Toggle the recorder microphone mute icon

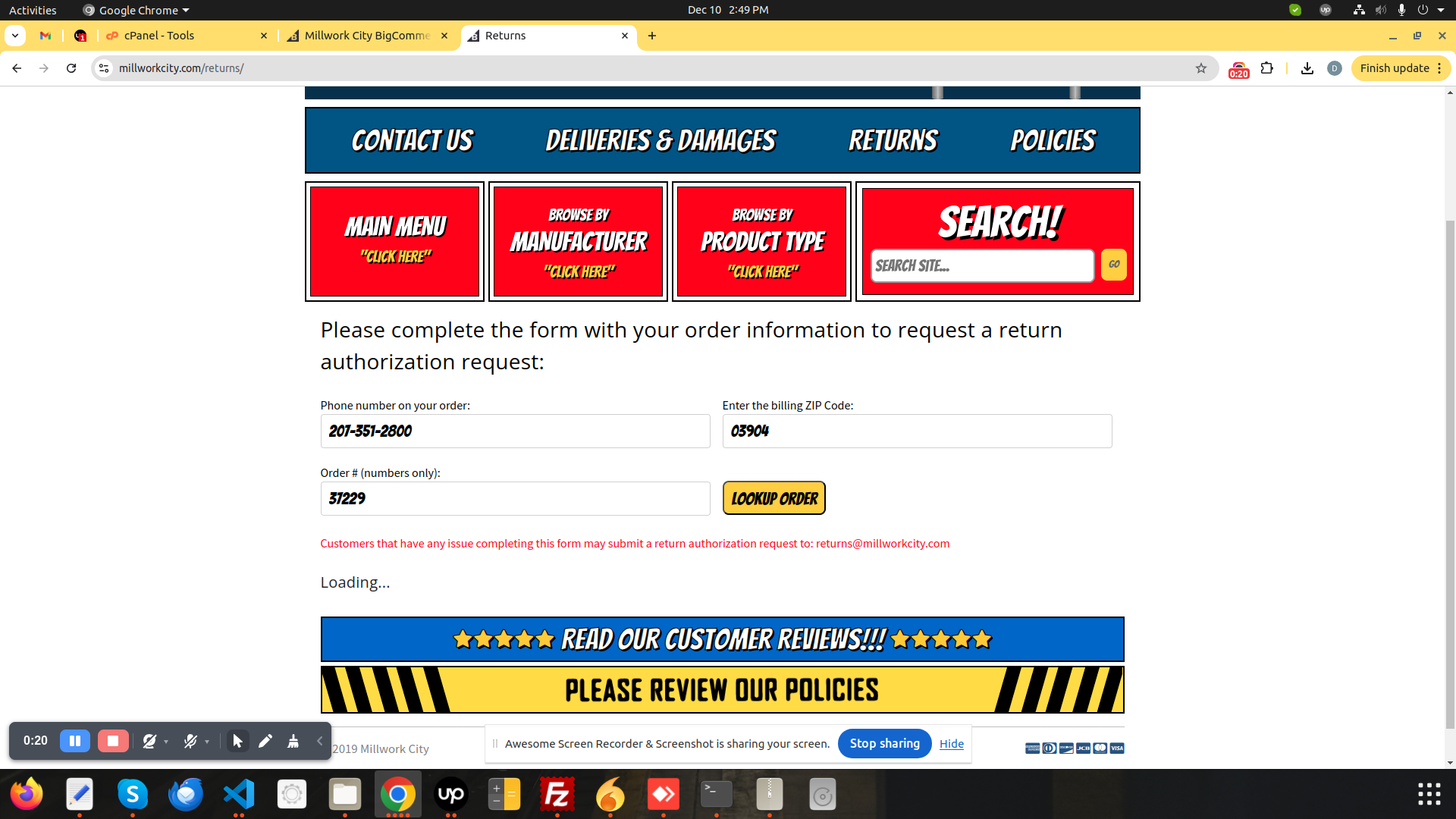190,741
